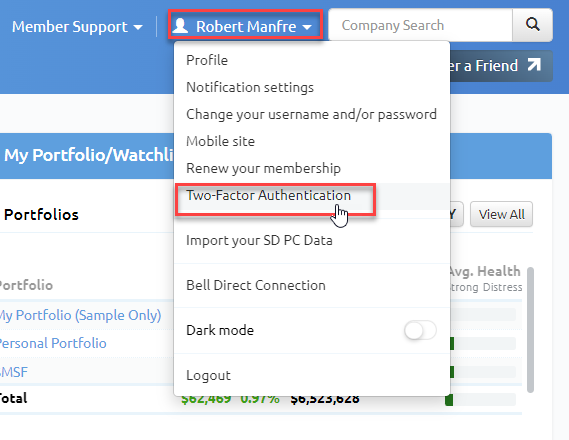The image size is (569, 440).
Task: Click the user silhouette icon beside Robert Manfre
Action: tap(180, 26)
